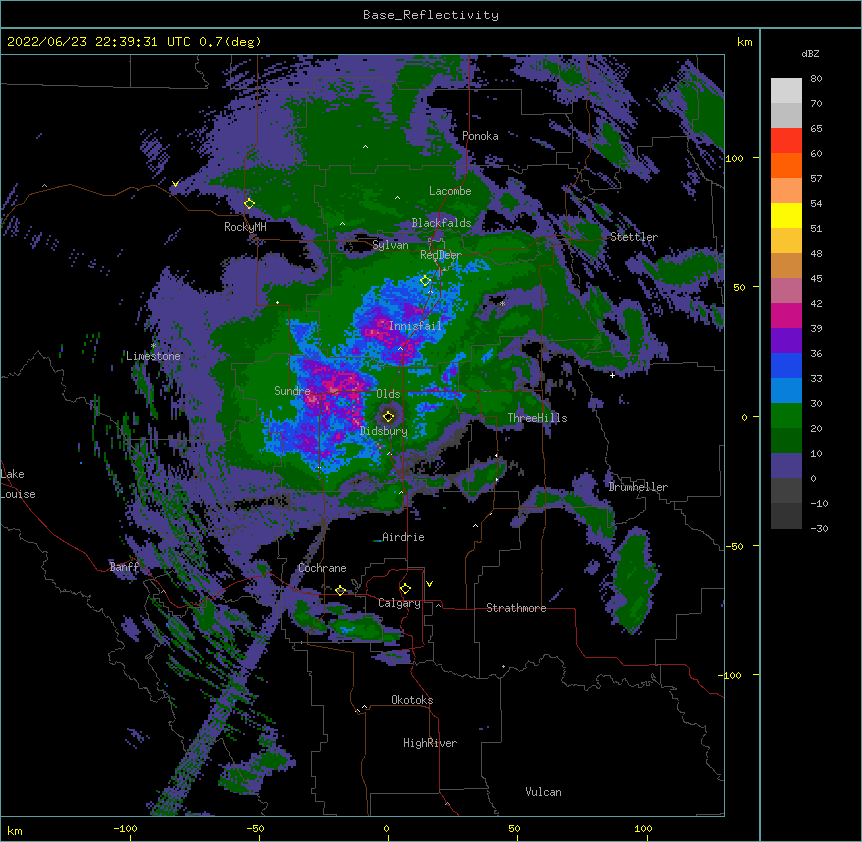Viewport: 862px width, 842px height.
Task: Click the magenta swatch in dBZ legend
Action: click(x=786, y=316)
